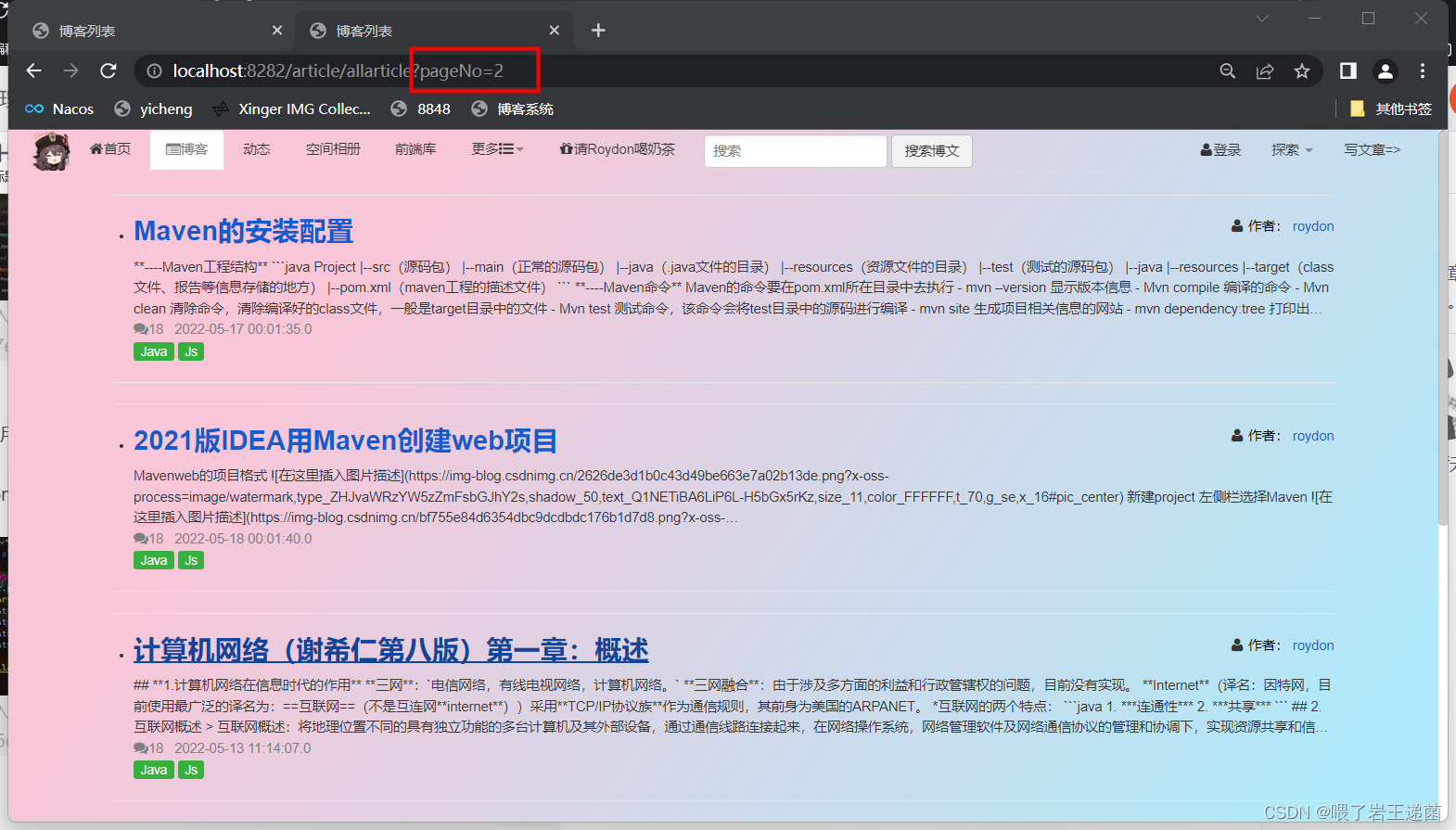The height and width of the screenshot is (830, 1456).
Task: Click the 登录 login link
Action: click(x=1220, y=149)
